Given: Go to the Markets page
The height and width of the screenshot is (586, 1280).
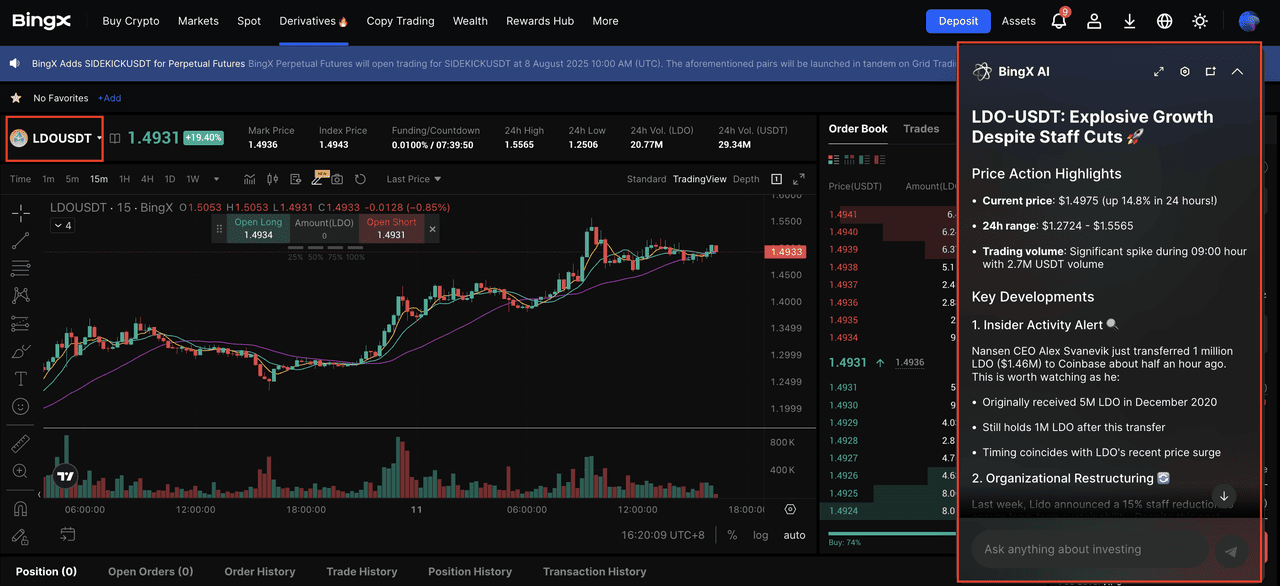Looking at the screenshot, I should pos(198,21).
